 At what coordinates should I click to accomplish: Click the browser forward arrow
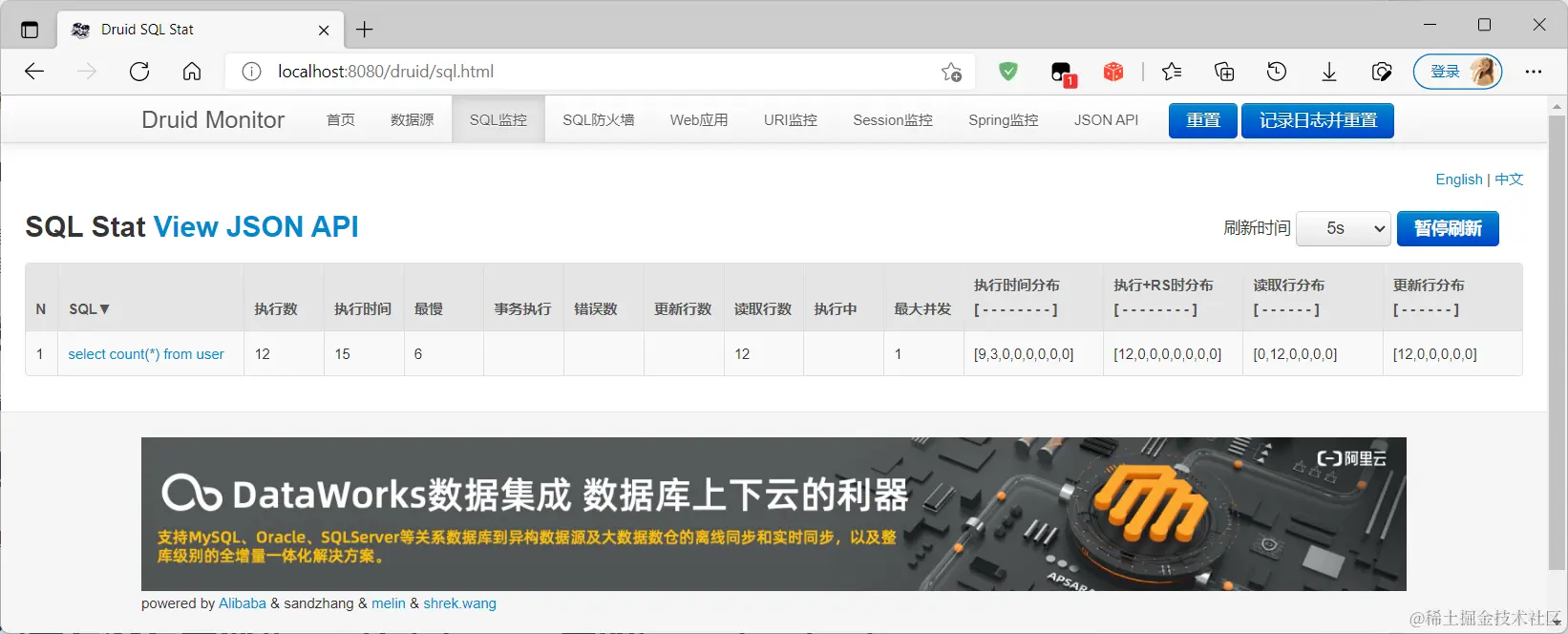coord(87,72)
